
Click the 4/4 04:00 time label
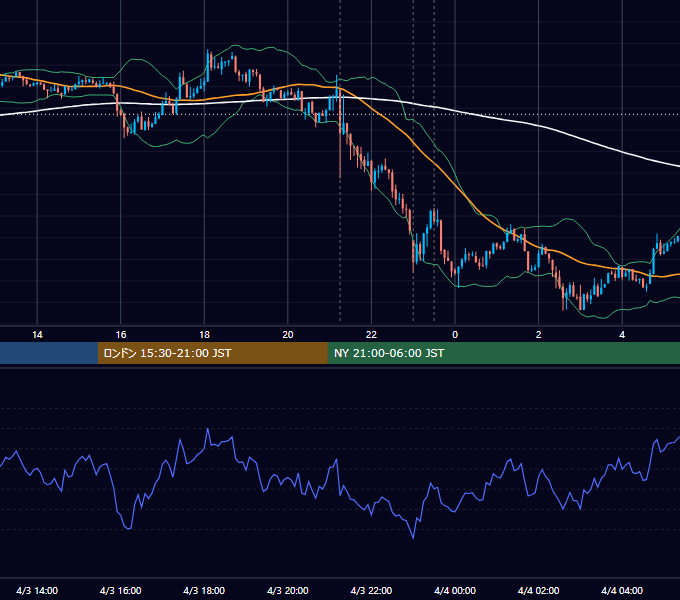(x=622, y=590)
